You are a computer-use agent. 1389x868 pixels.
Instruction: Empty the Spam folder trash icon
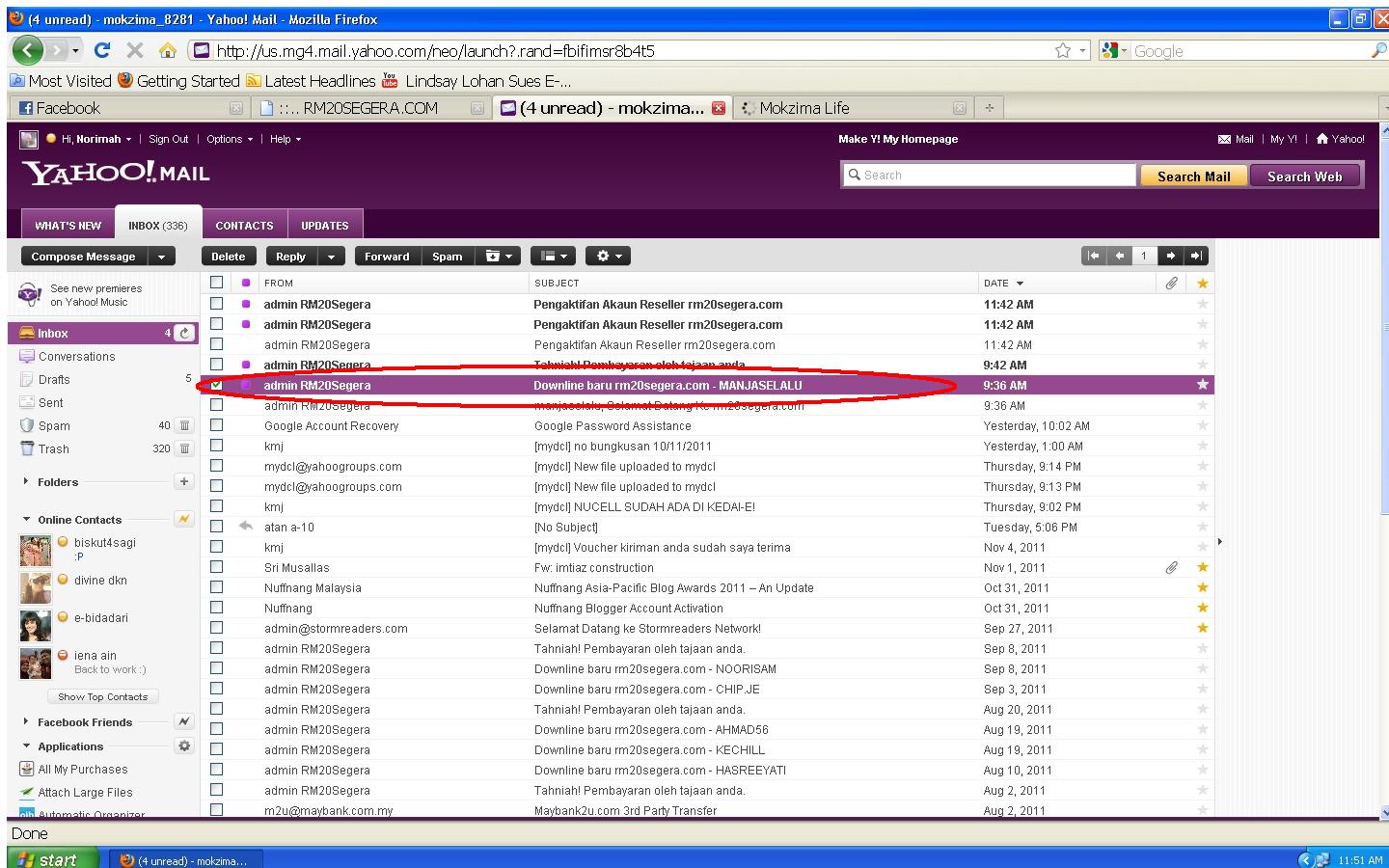[184, 425]
